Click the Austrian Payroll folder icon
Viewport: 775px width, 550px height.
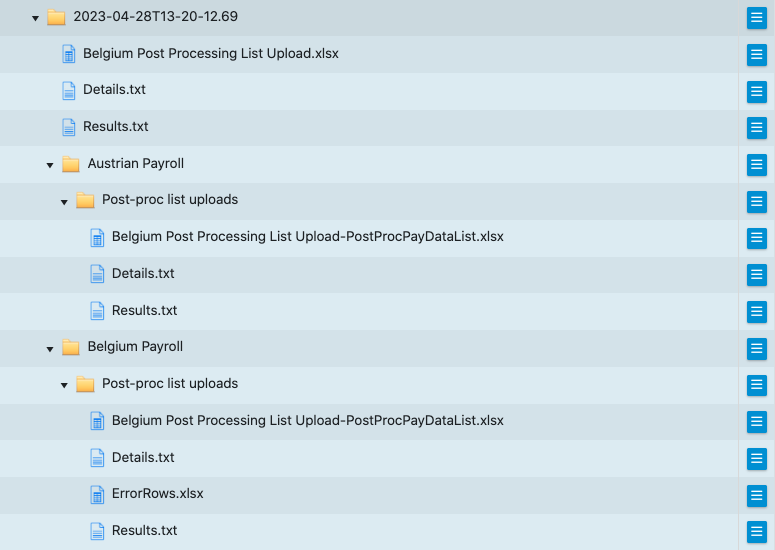point(71,164)
